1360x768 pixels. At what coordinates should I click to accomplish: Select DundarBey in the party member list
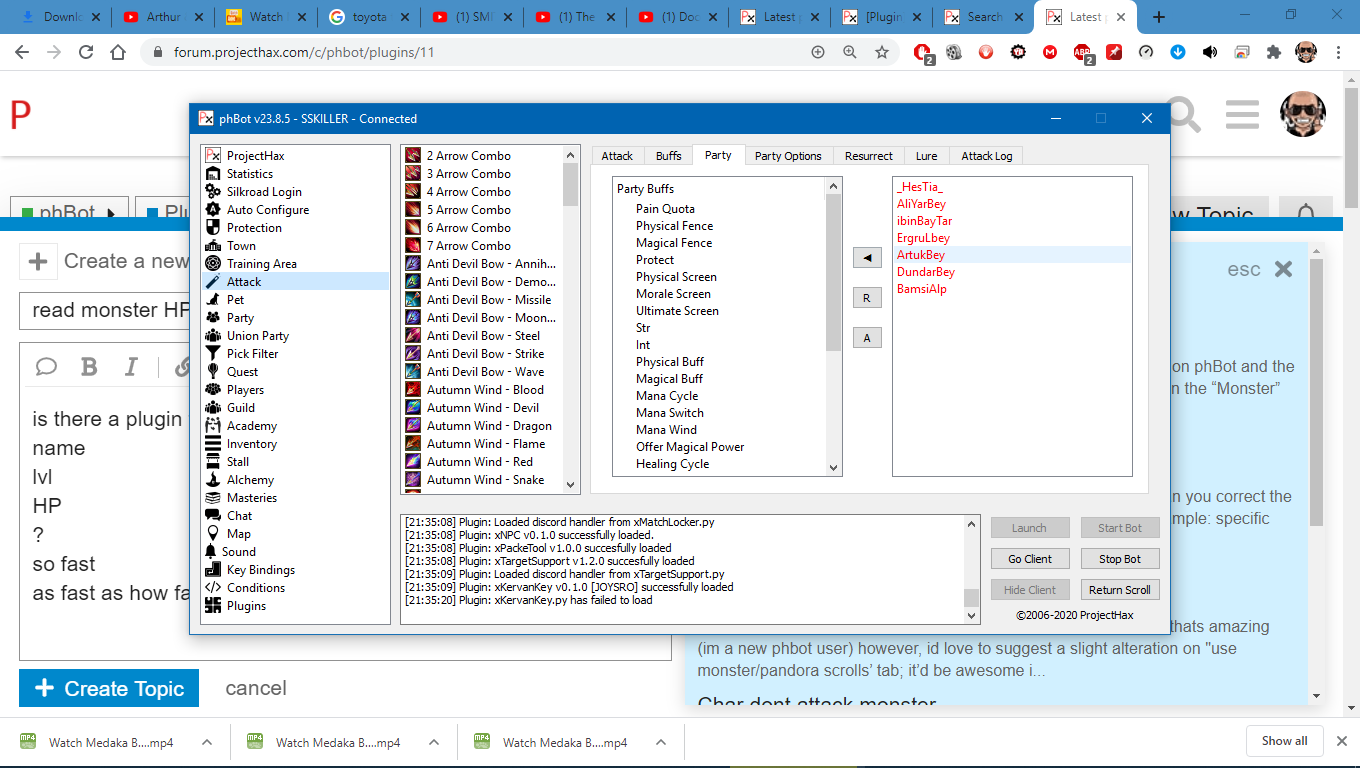(926, 272)
